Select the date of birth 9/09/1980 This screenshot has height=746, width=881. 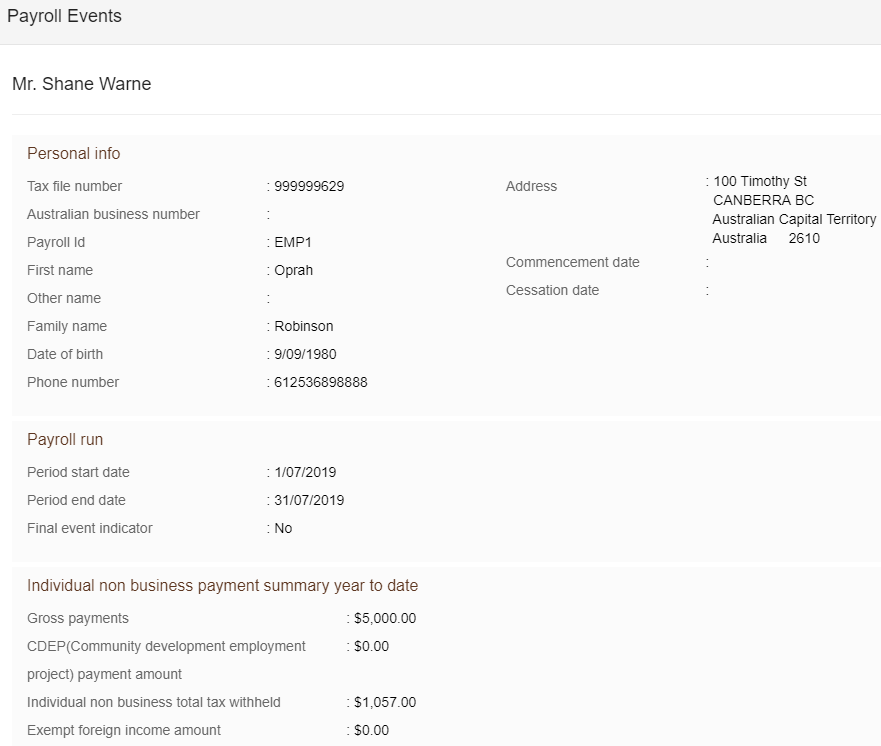tap(305, 354)
